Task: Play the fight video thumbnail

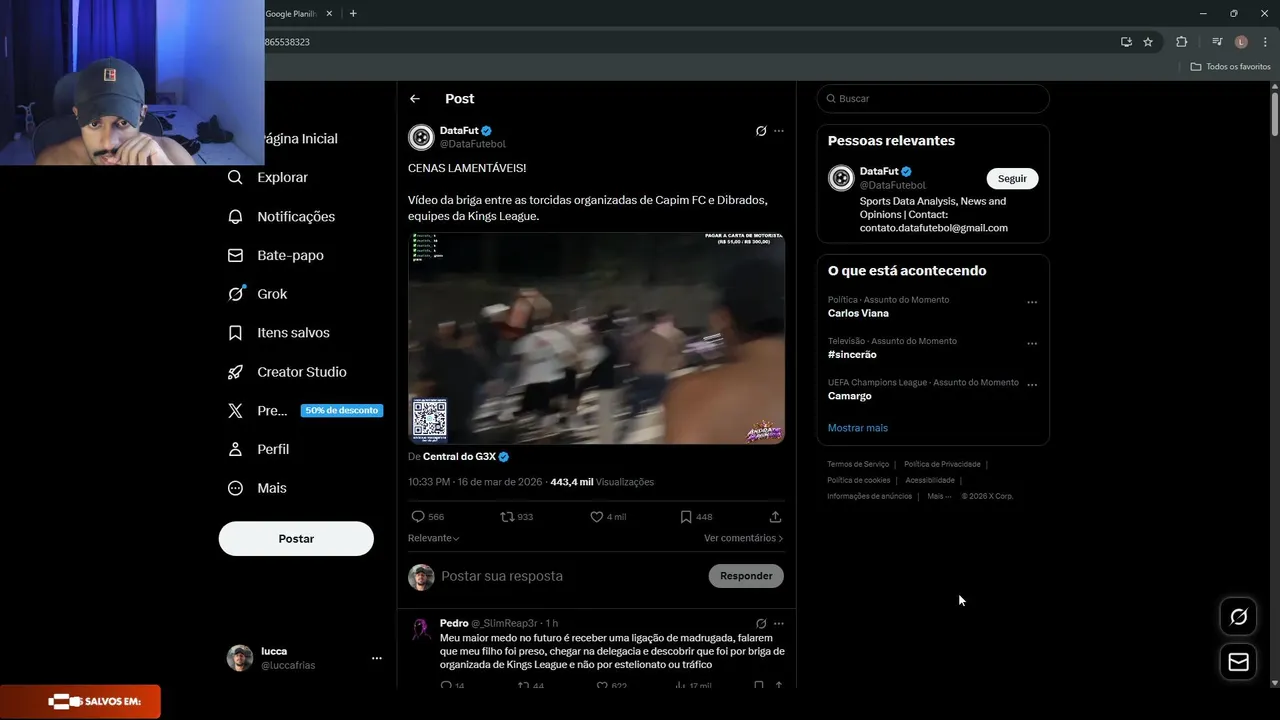Action: click(596, 338)
